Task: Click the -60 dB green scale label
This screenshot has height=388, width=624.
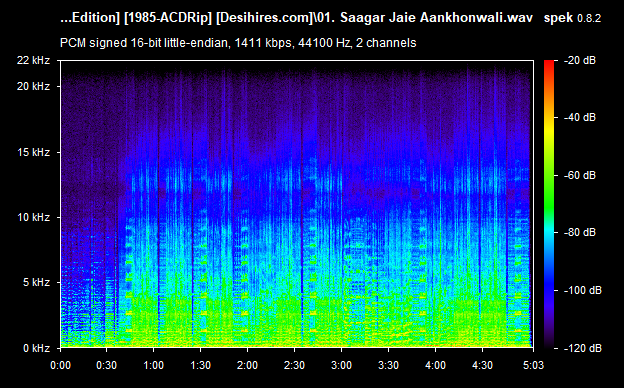Action: (579, 175)
